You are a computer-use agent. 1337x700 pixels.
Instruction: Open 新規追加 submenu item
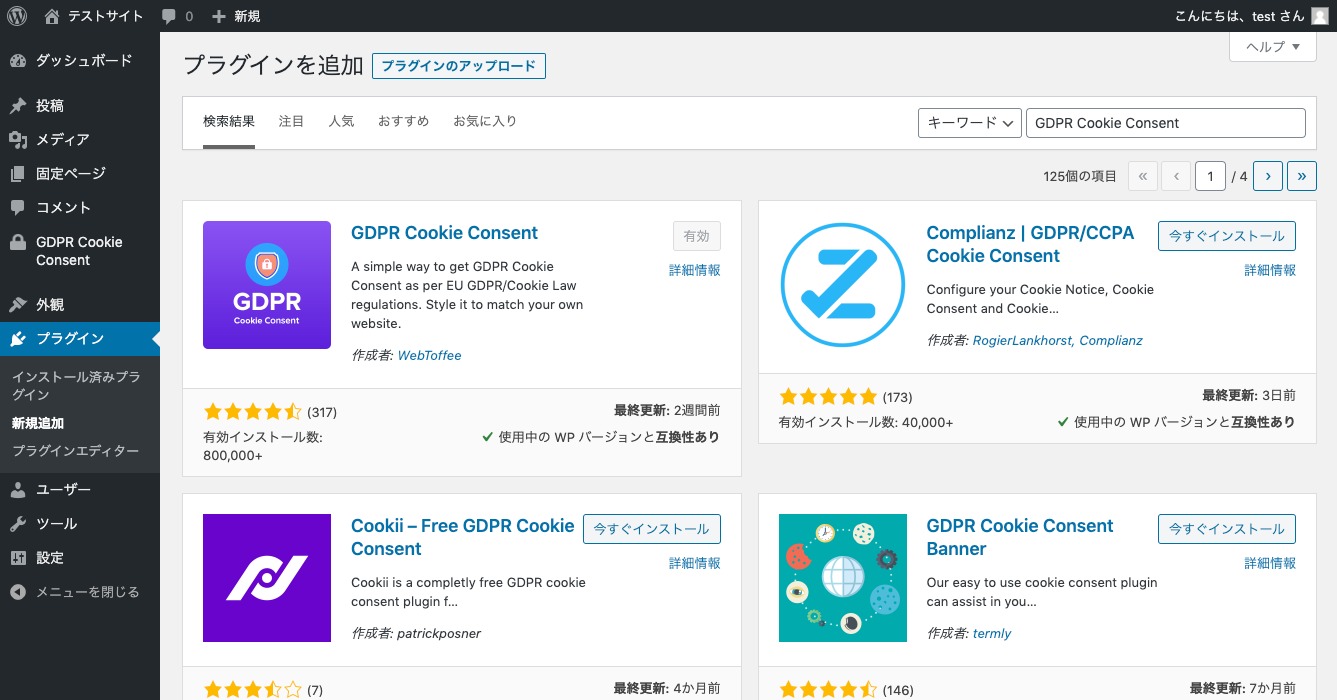pyautogui.click(x=38, y=423)
